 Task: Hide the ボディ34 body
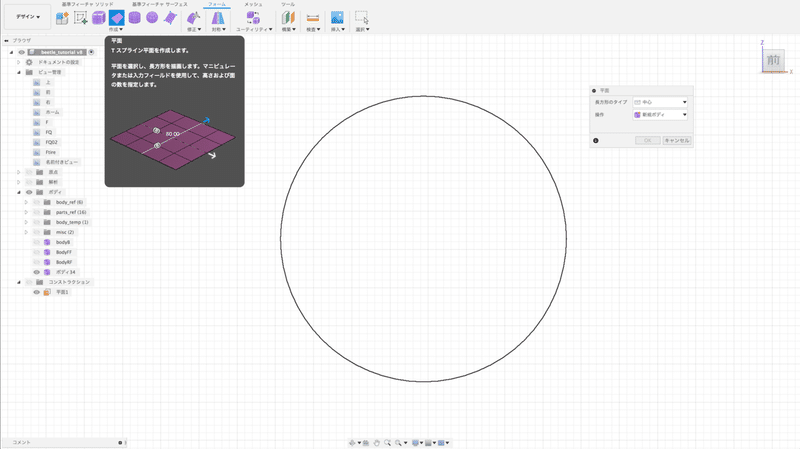pos(37,272)
